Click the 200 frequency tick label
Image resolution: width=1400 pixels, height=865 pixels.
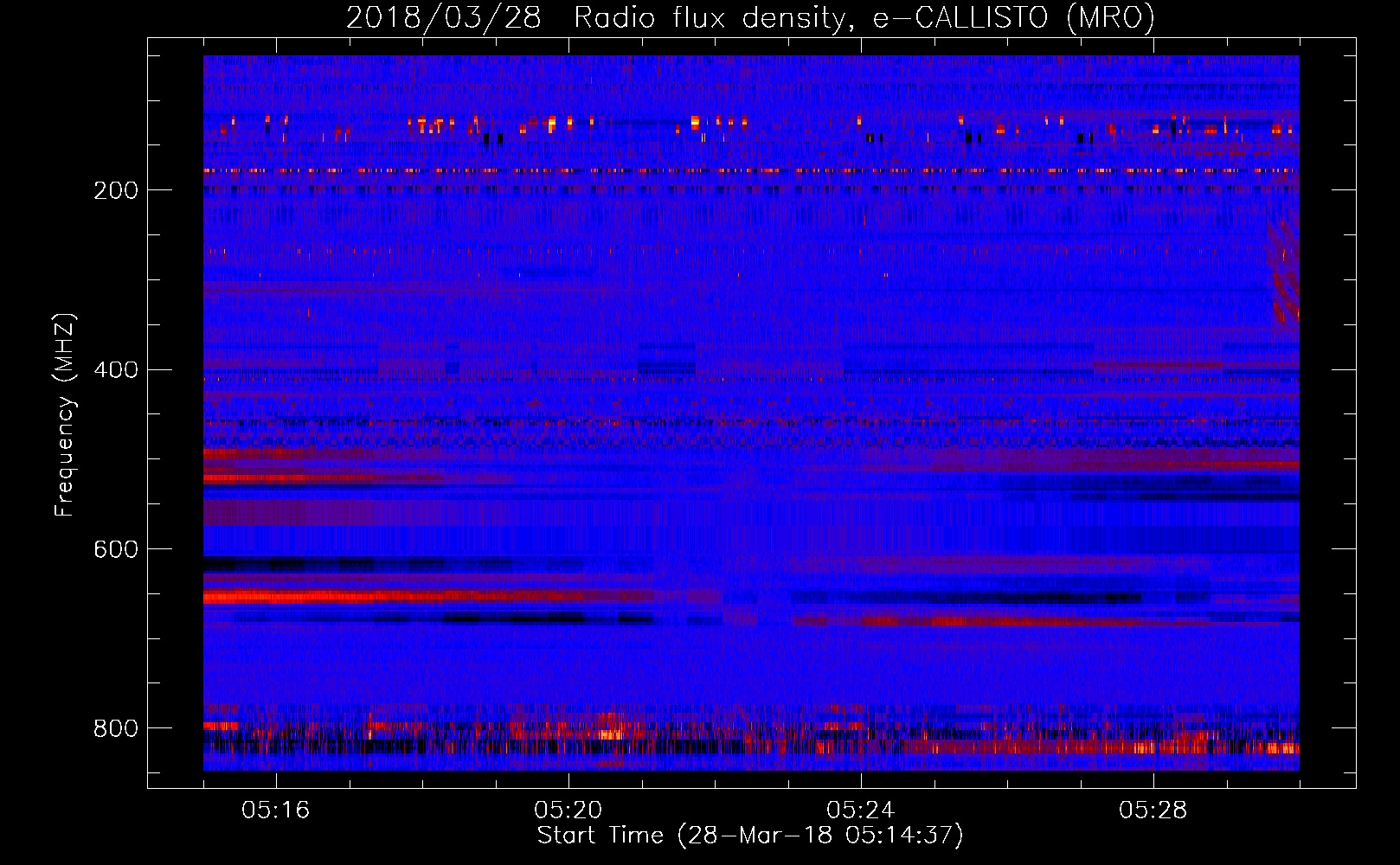pyautogui.click(x=116, y=190)
